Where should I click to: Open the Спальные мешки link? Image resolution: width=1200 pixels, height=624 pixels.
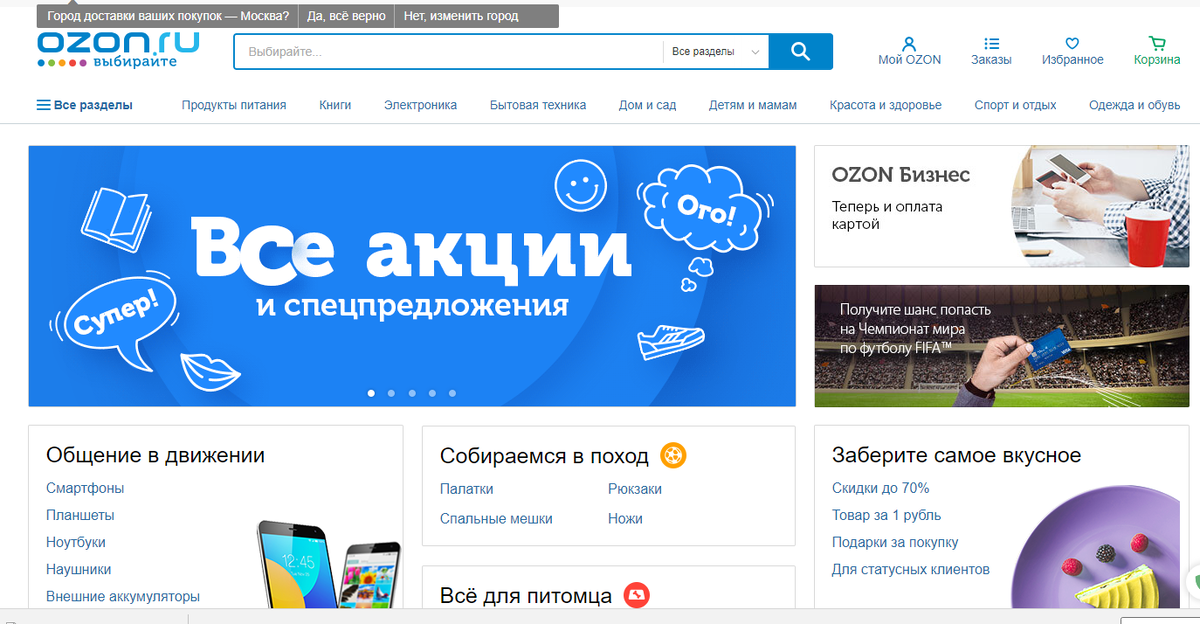click(496, 519)
